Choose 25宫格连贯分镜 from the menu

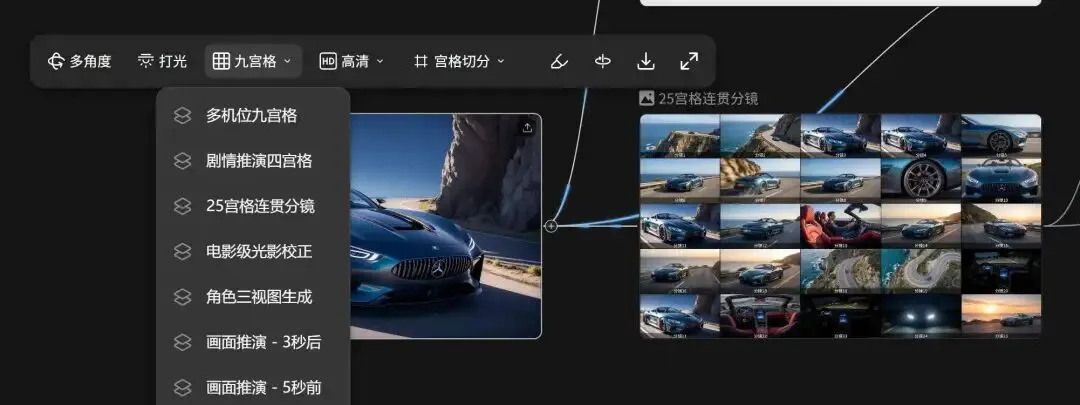pyautogui.click(x=253, y=206)
